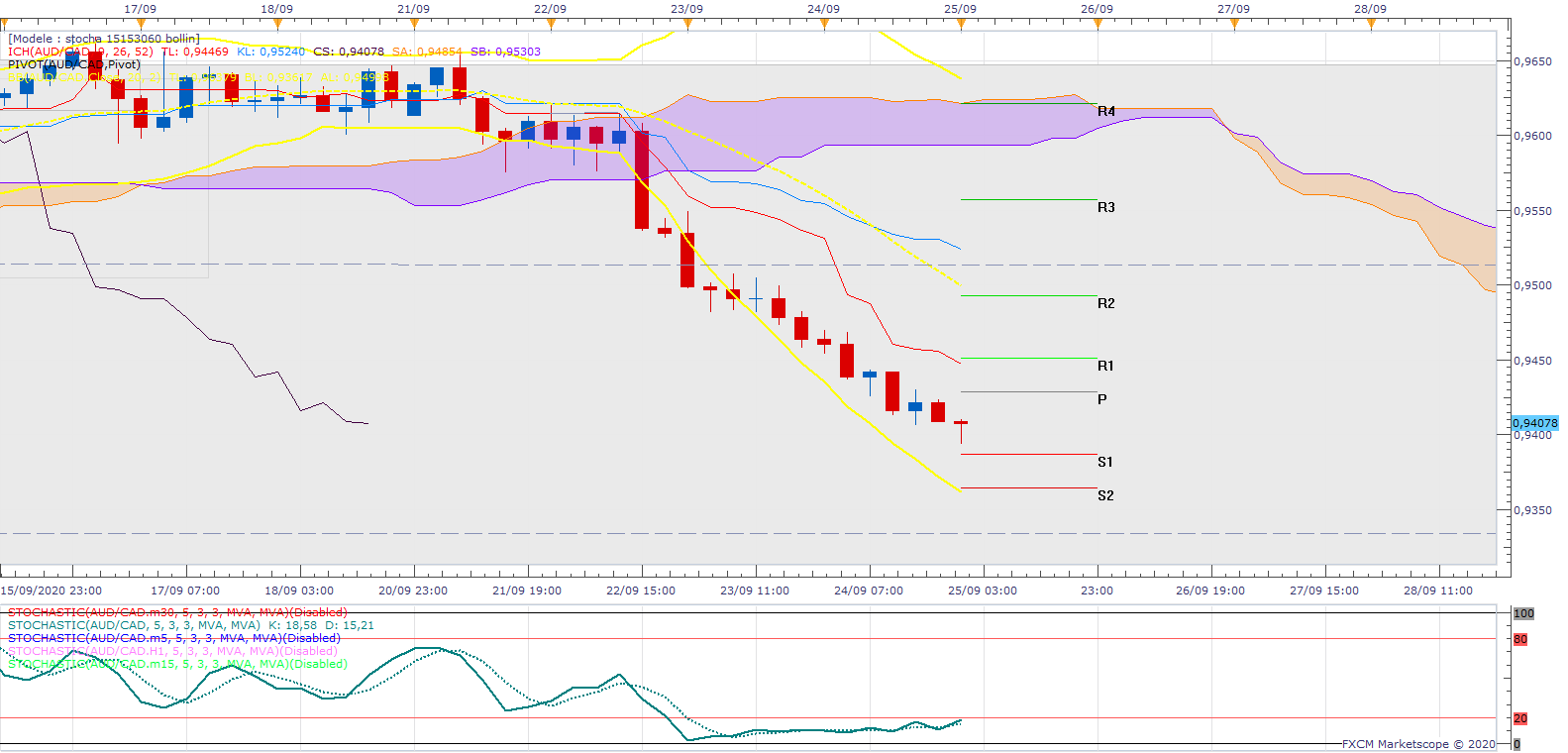
Task: Click the 28/09 11:00 time axis label
Action: [x=1438, y=591]
